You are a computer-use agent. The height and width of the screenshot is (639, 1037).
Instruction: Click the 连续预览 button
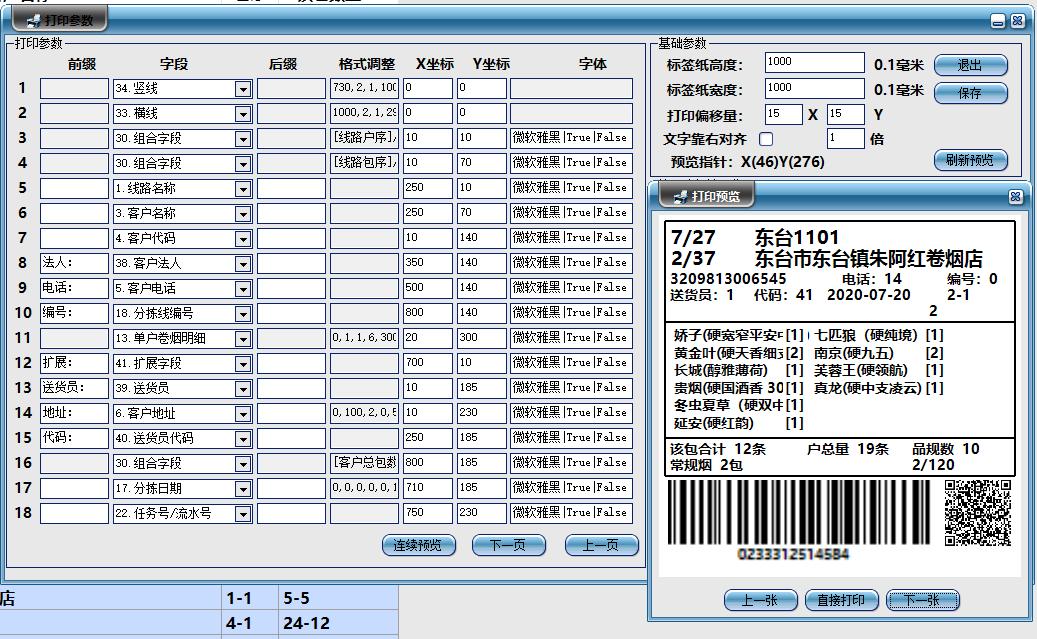[418, 545]
